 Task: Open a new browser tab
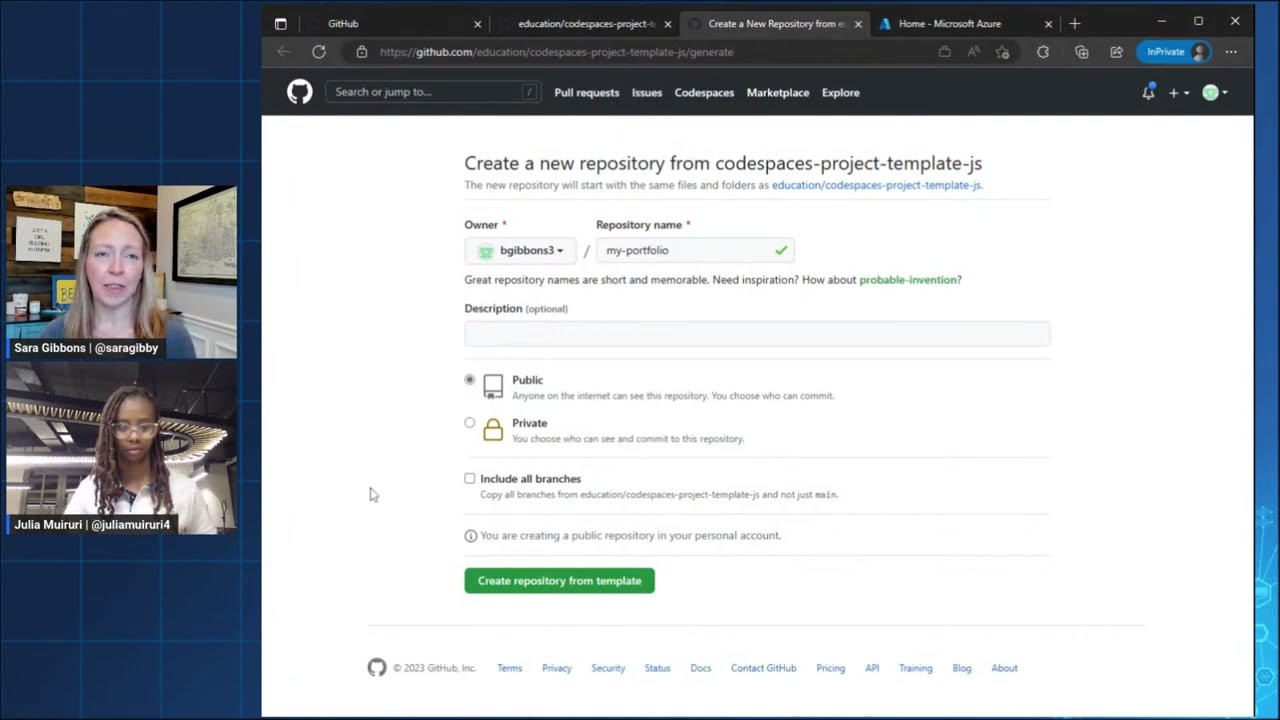[1075, 23]
